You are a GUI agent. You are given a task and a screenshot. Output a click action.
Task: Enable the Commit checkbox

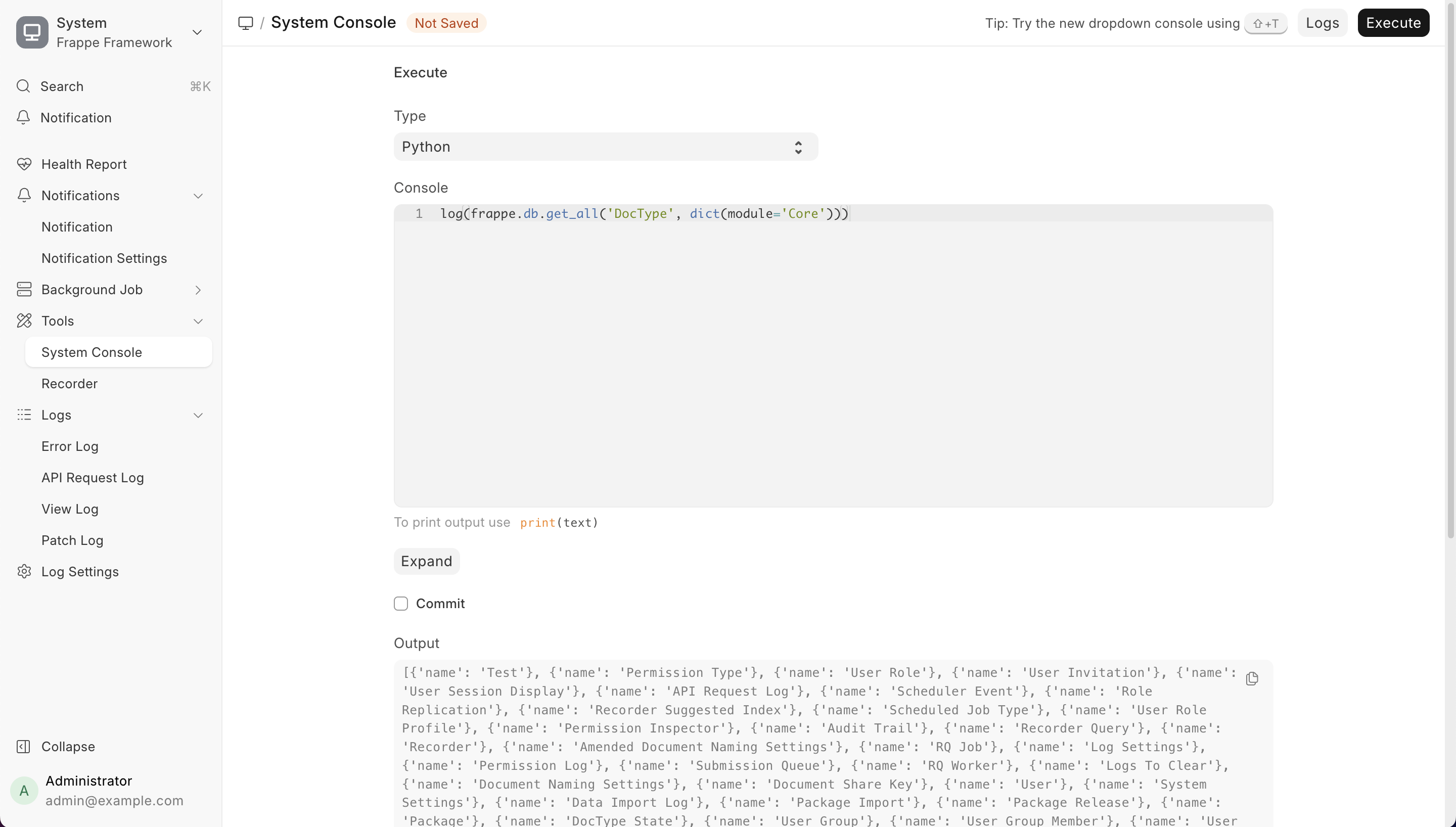[401, 603]
